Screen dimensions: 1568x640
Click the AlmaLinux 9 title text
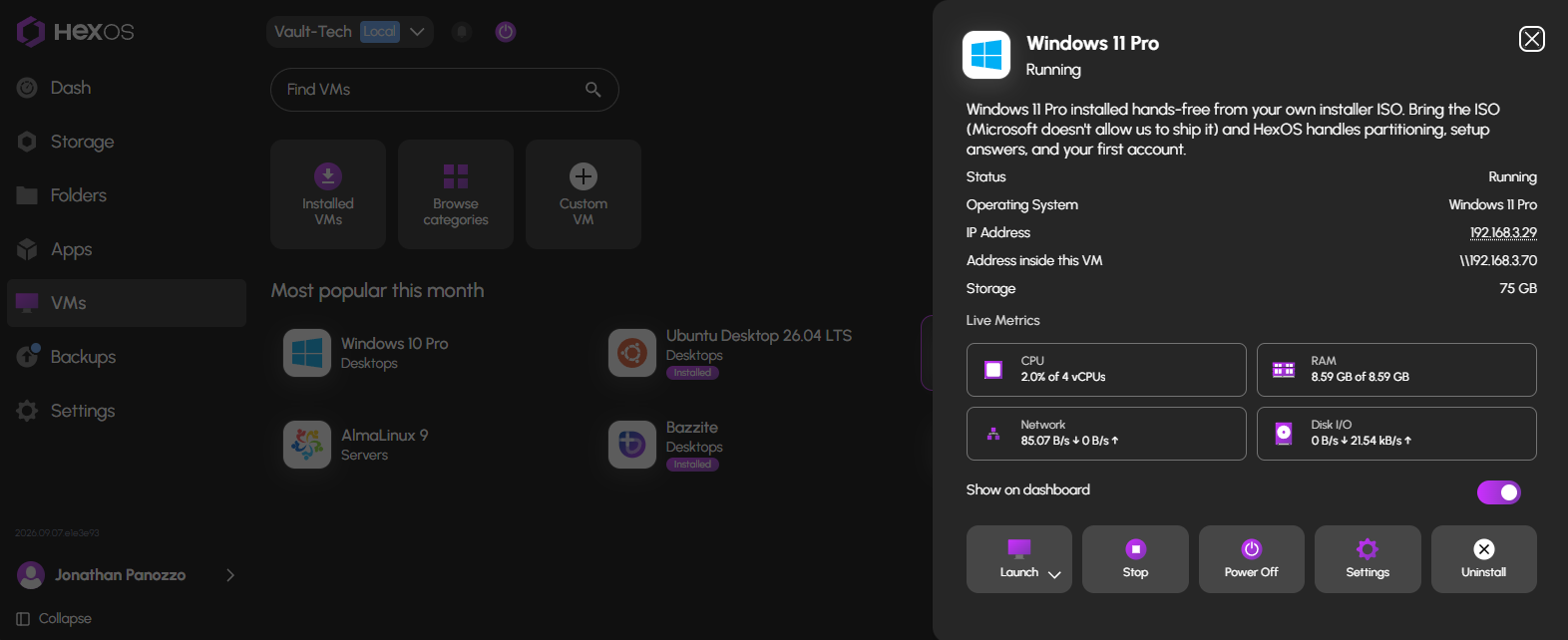tap(385, 435)
